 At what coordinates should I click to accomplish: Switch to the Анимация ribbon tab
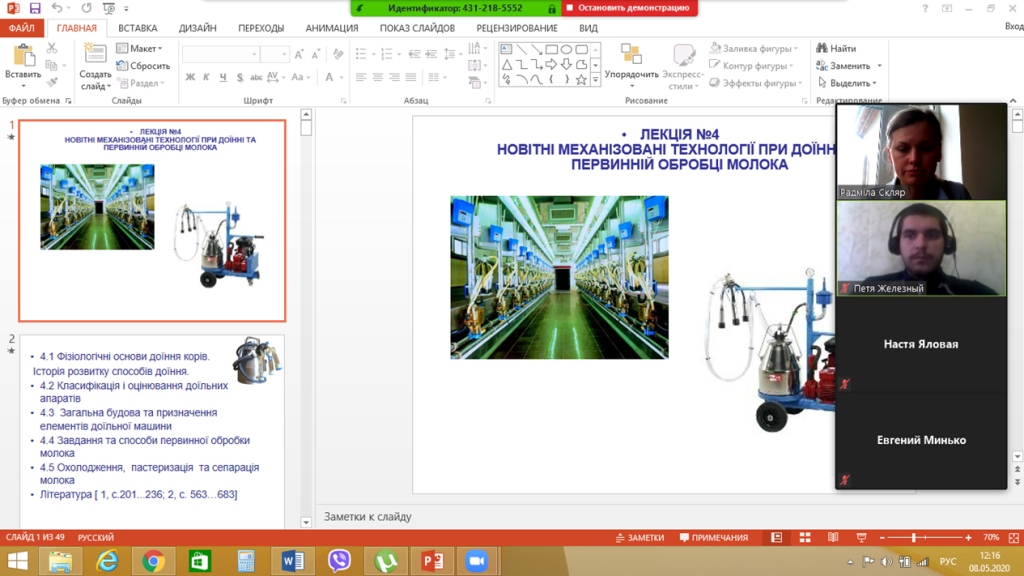pyautogui.click(x=331, y=28)
